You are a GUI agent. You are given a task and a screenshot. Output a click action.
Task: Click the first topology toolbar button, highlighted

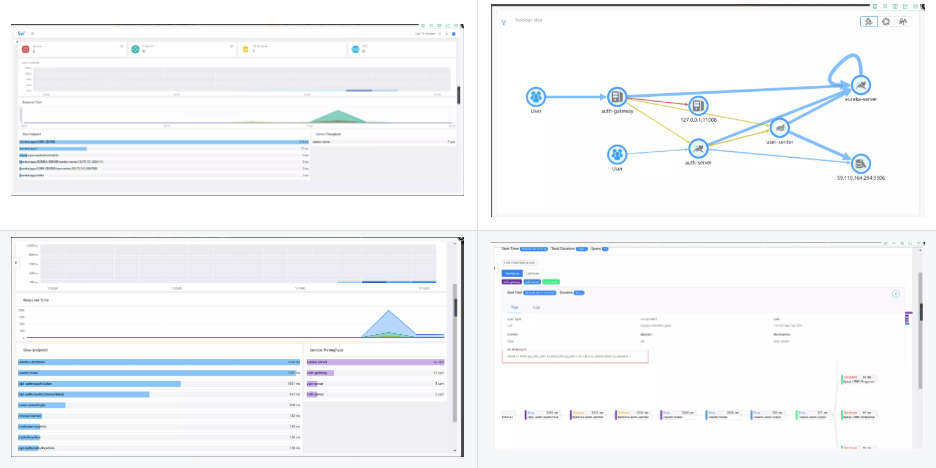[869, 21]
